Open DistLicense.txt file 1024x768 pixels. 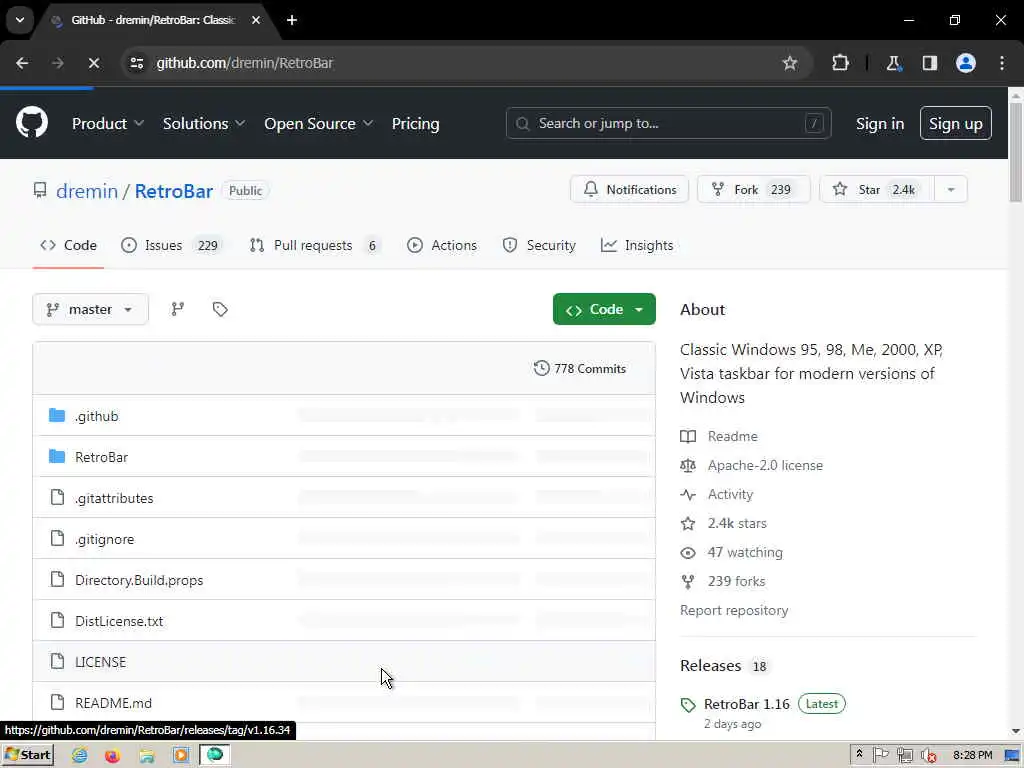[x=119, y=621]
